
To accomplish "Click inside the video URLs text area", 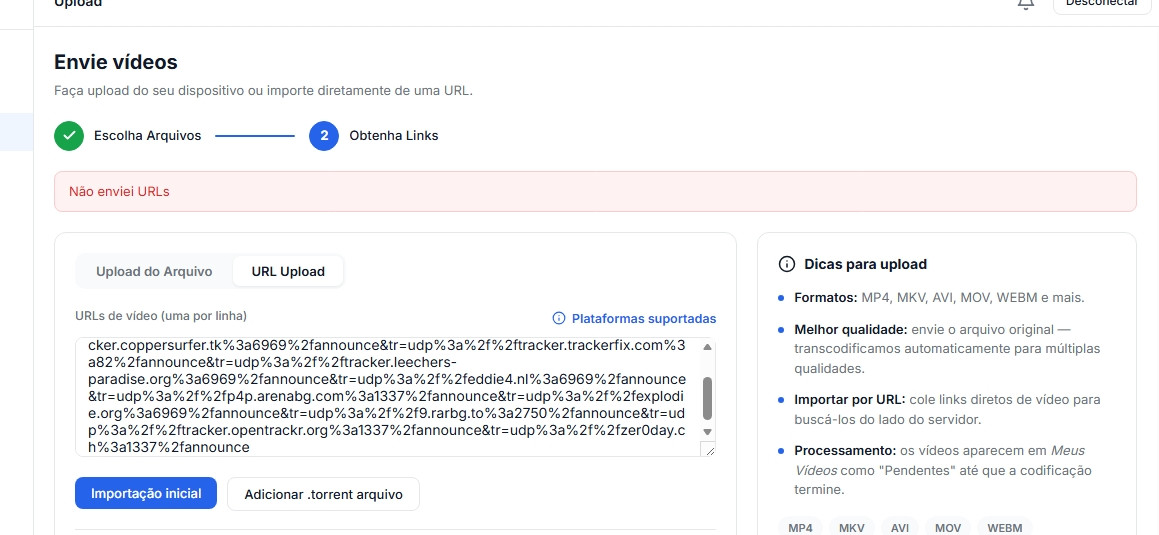I will (x=388, y=397).
